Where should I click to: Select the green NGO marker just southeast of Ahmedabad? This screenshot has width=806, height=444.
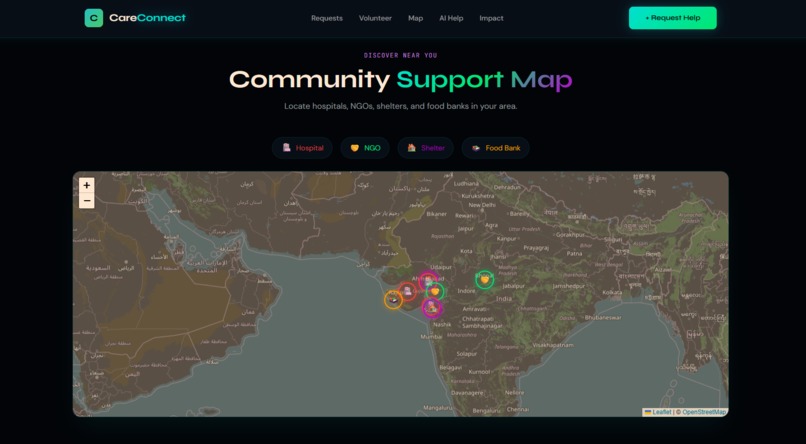[435, 292]
